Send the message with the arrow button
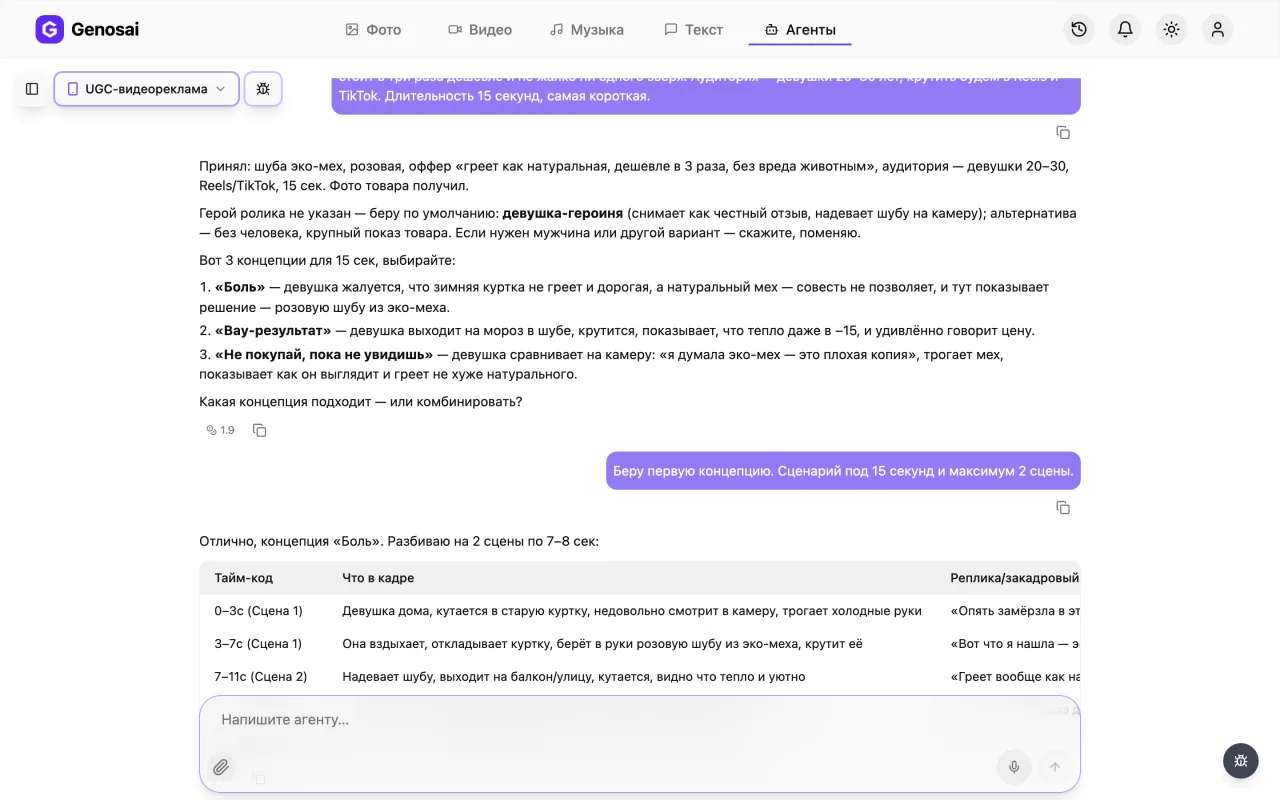Viewport: 1280px width, 800px height. click(1054, 767)
